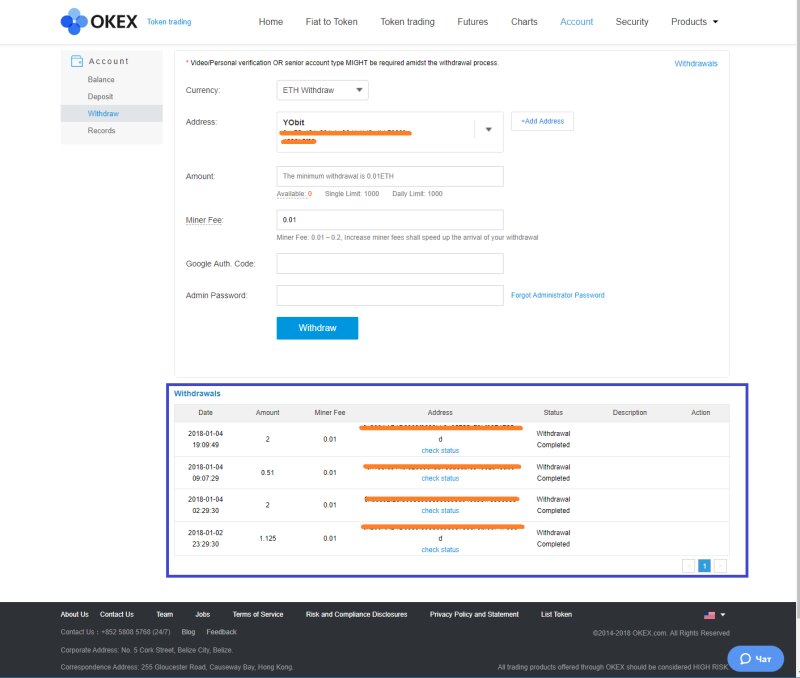Open the ETH Withdraw currency dropdown
The height and width of the screenshot is (678, 800).
322,91
